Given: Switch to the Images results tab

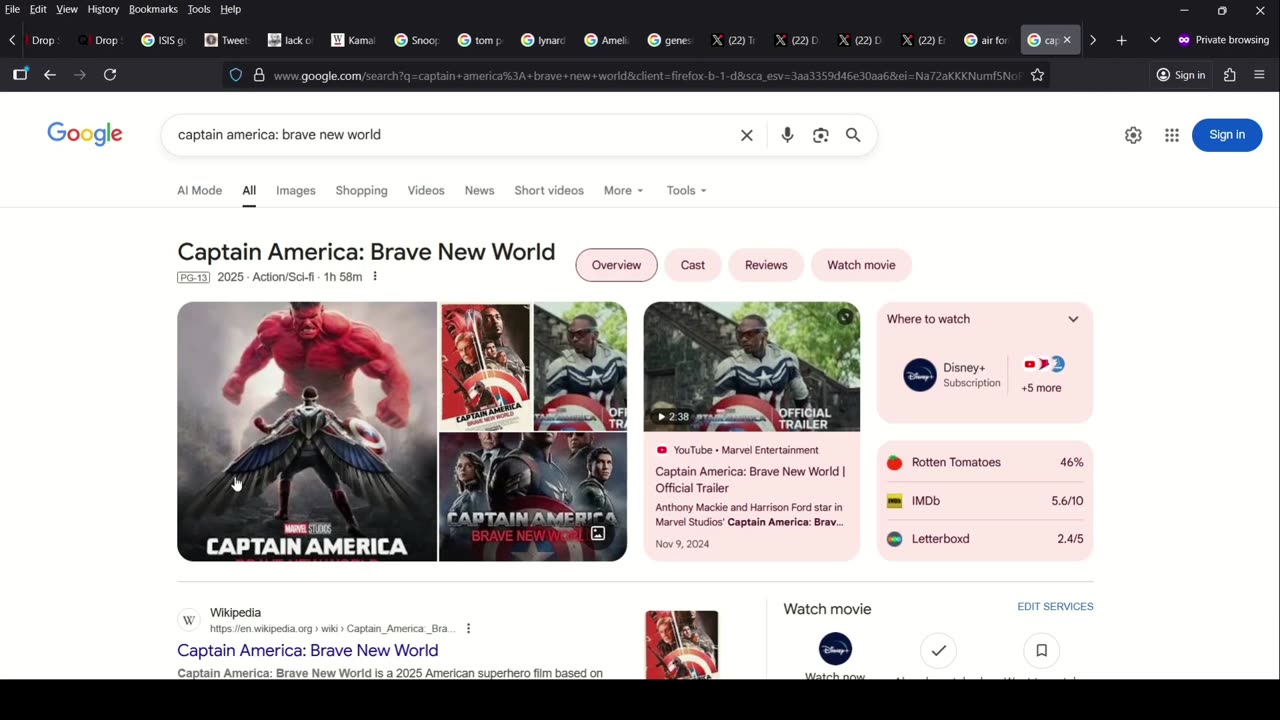Looking at the screenshot, I should pyautogui.click(x=296, y=191).
